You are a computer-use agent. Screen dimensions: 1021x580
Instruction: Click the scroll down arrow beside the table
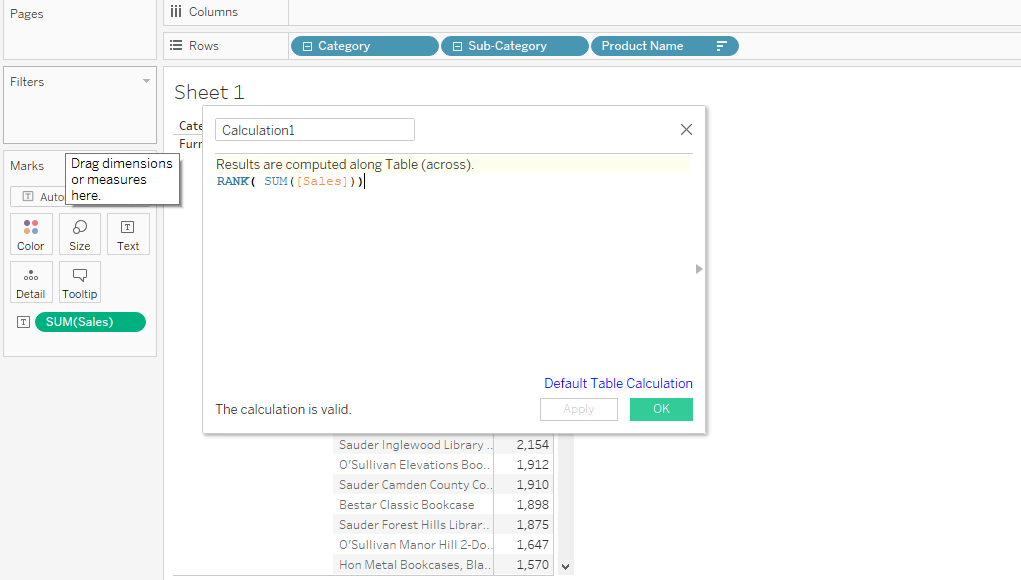pyautogui.click(x=565, y=566)
